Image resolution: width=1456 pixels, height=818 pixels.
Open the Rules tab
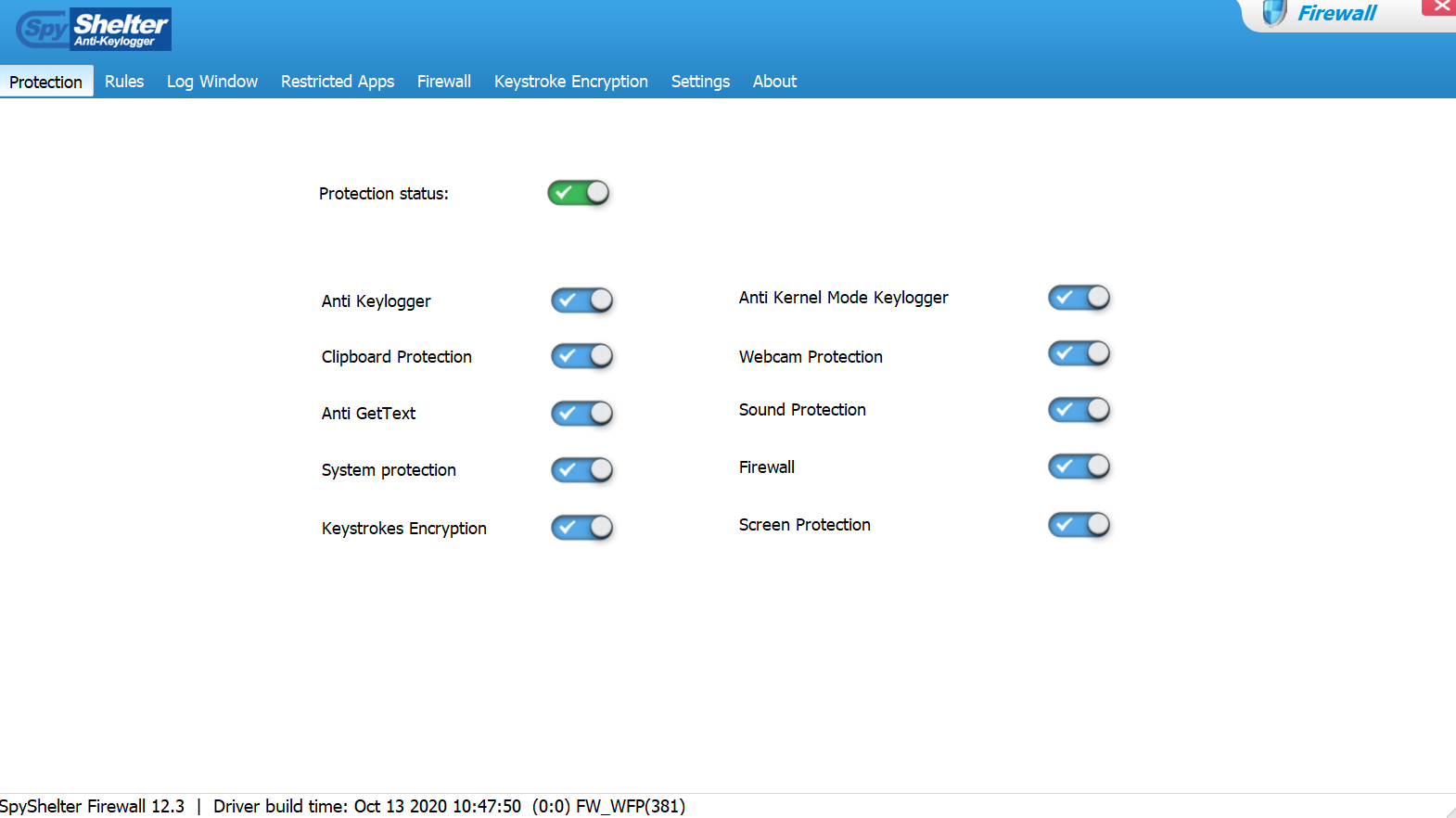tap(124, 82)
